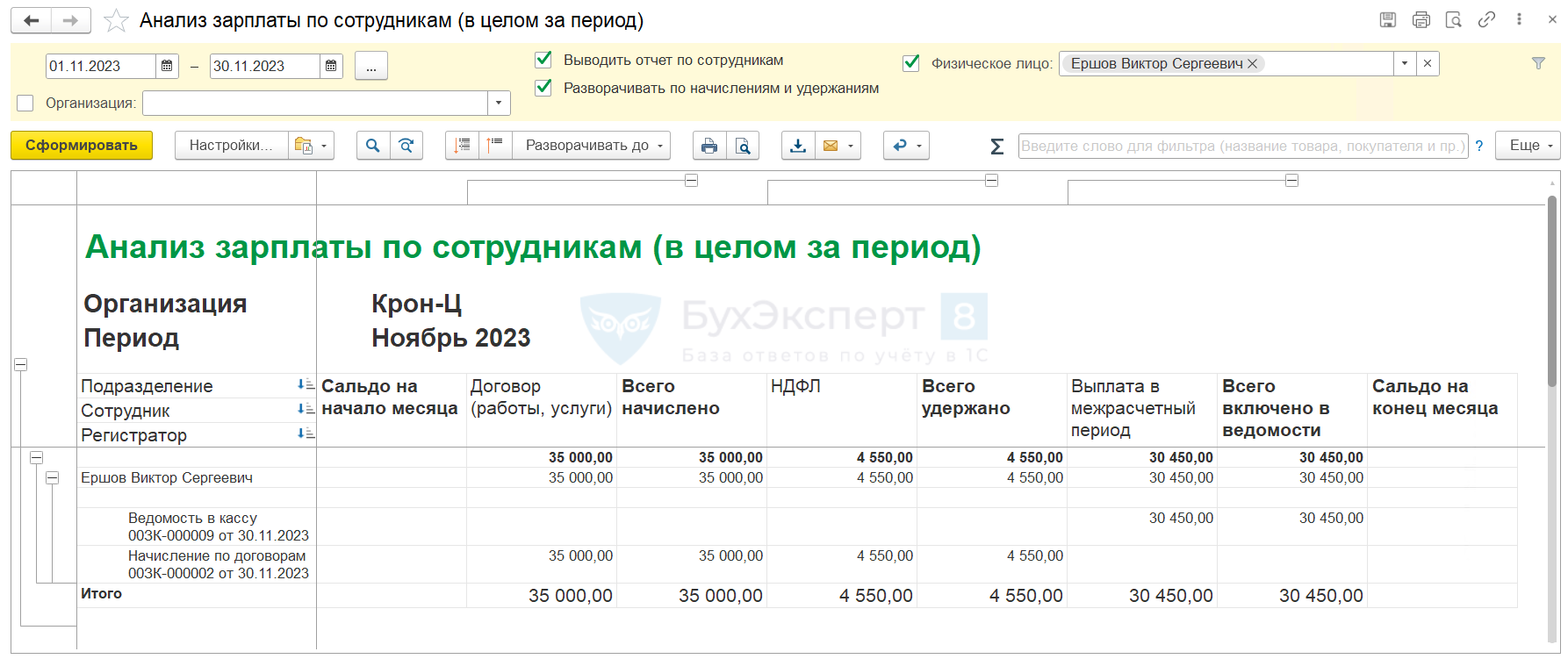Screen dimensions: 1568x659
Task: Expand the Организация dropdown list
Action: pyautogui.click(x=499, y=104)
